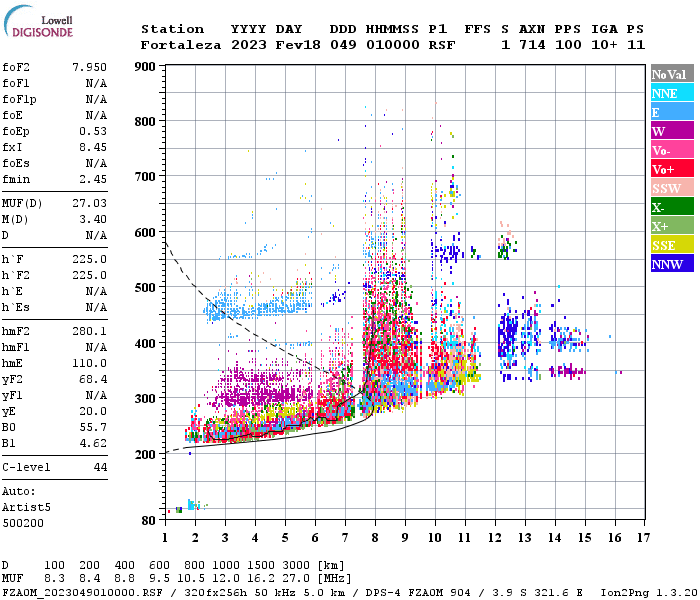Click the Fev18 date in header

pyautogui.click(x=298, y=45)
